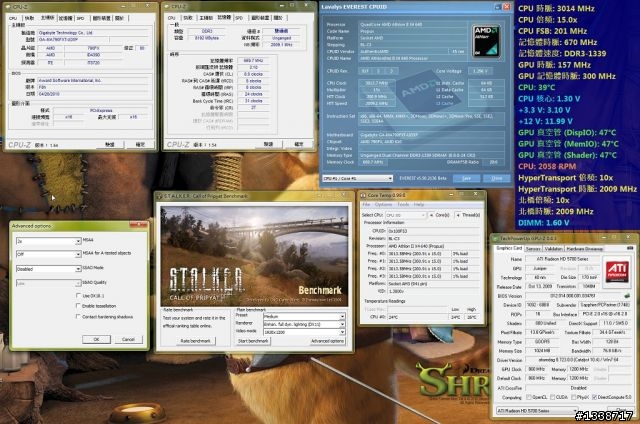The height and width of the screenshot is (424, 640).
Task: Open MSAA for A-tested objects dropdown
Action: (x=48, y=254)
